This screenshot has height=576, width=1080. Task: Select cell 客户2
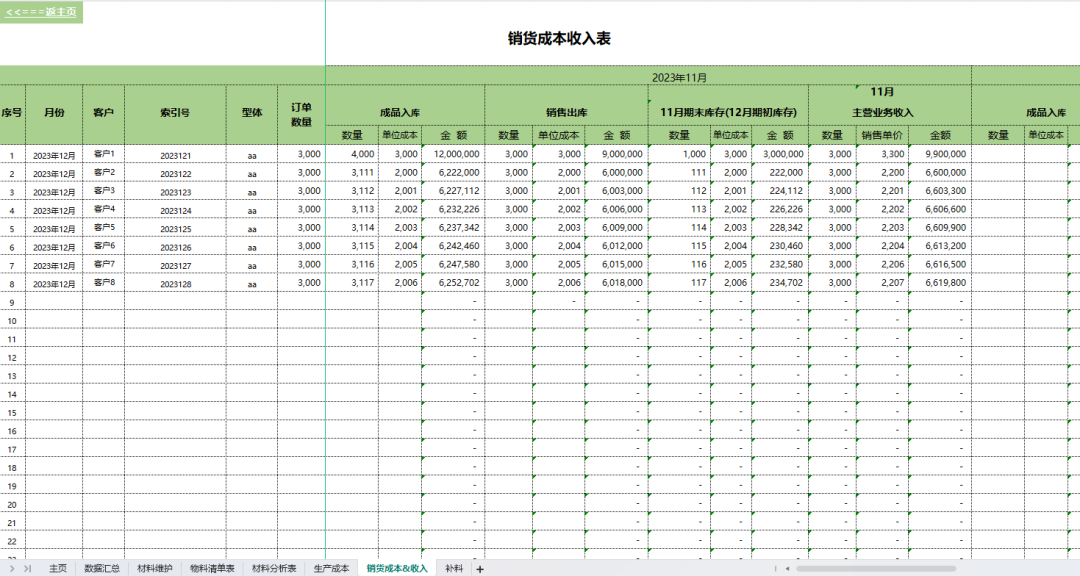[104, 172]
